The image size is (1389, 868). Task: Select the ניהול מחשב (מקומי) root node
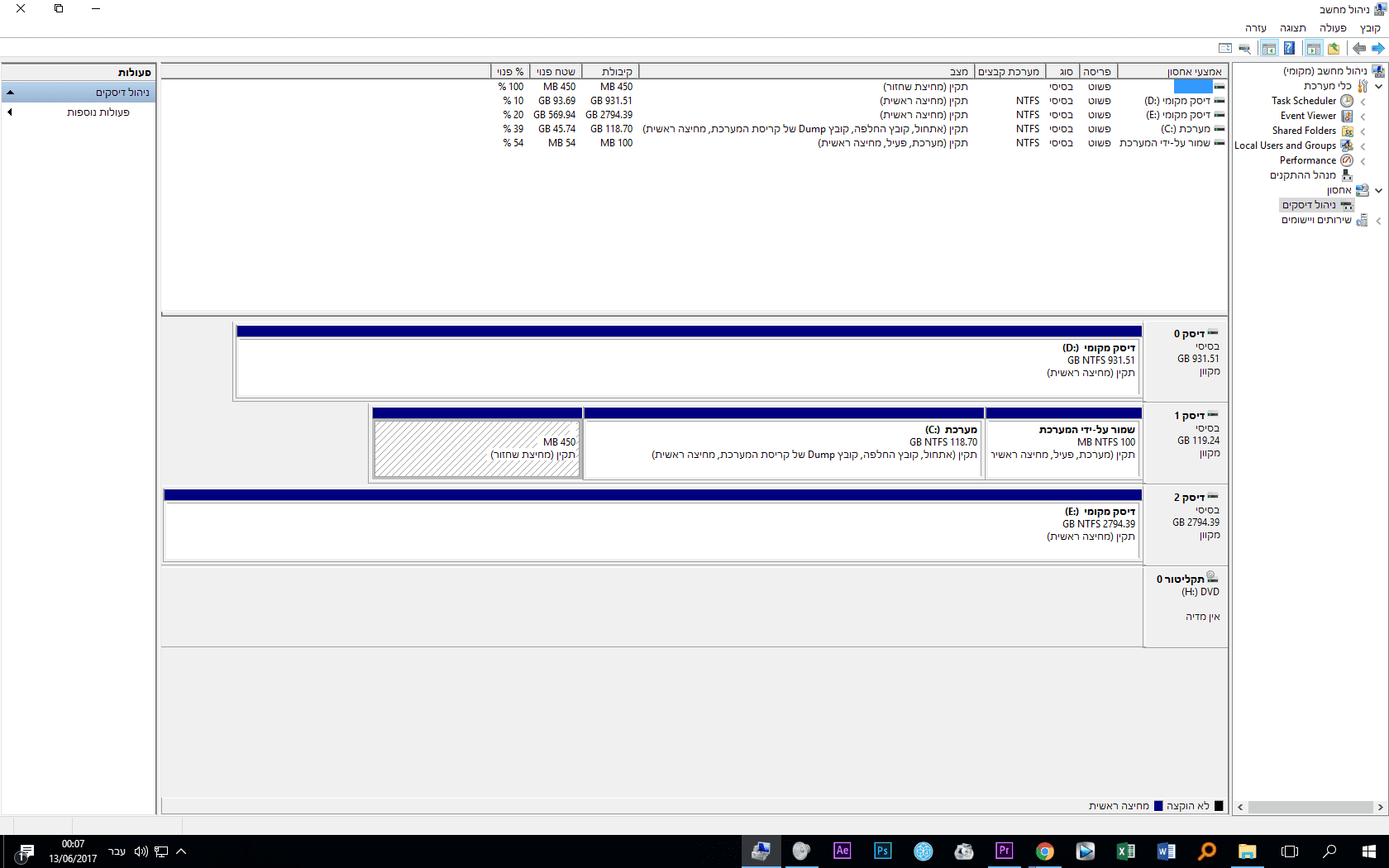1325,71
